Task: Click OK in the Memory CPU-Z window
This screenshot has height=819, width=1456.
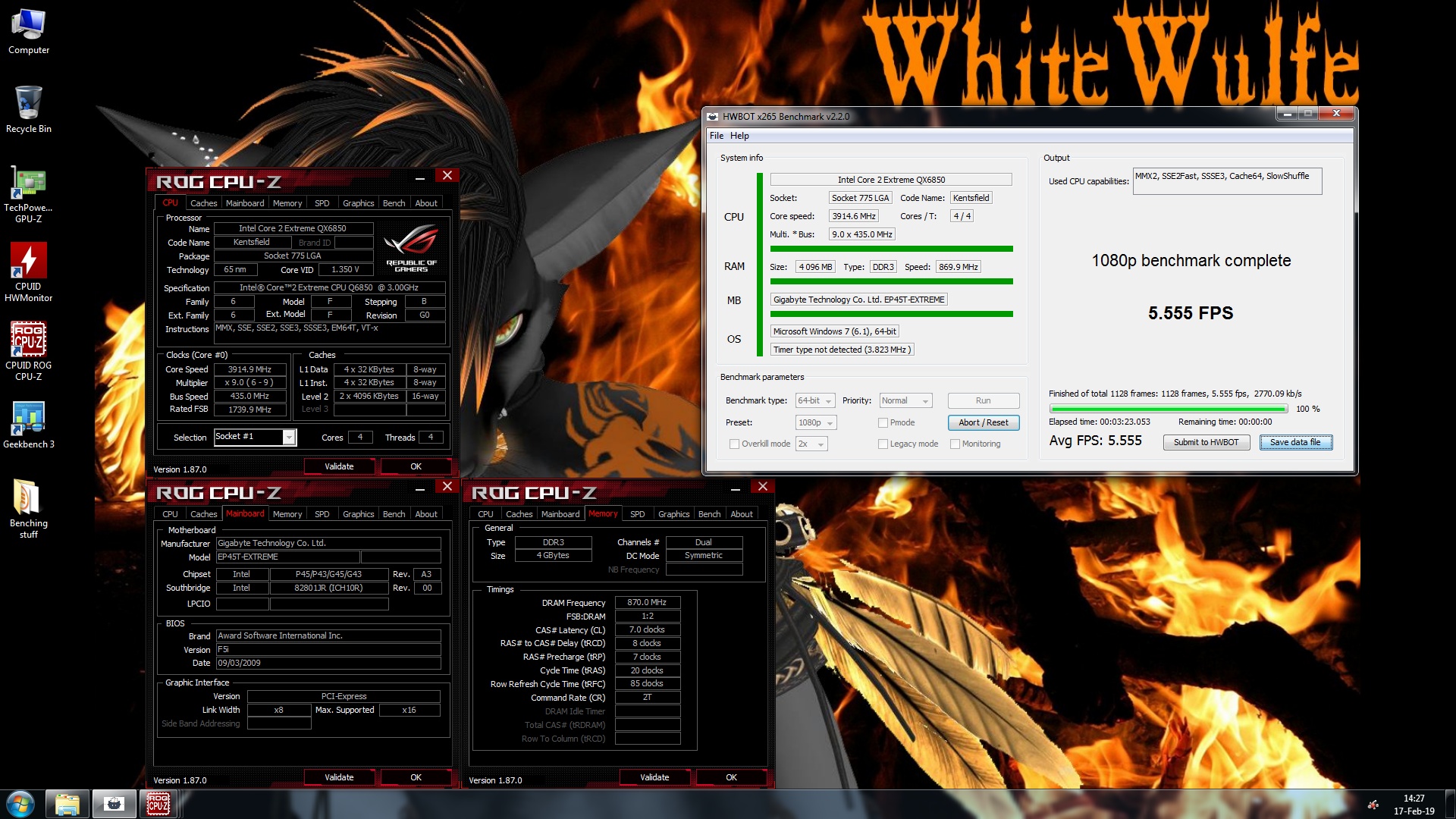Action: 731,777
